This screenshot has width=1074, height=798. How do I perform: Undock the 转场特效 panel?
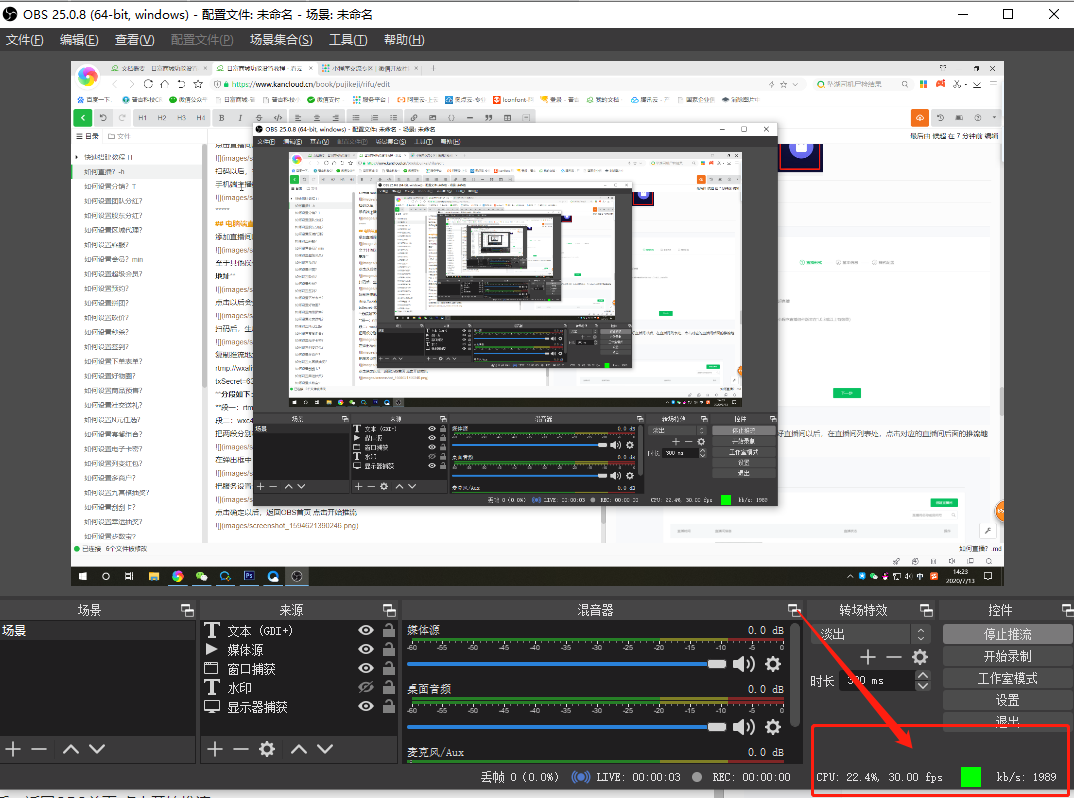pos(926,610)
